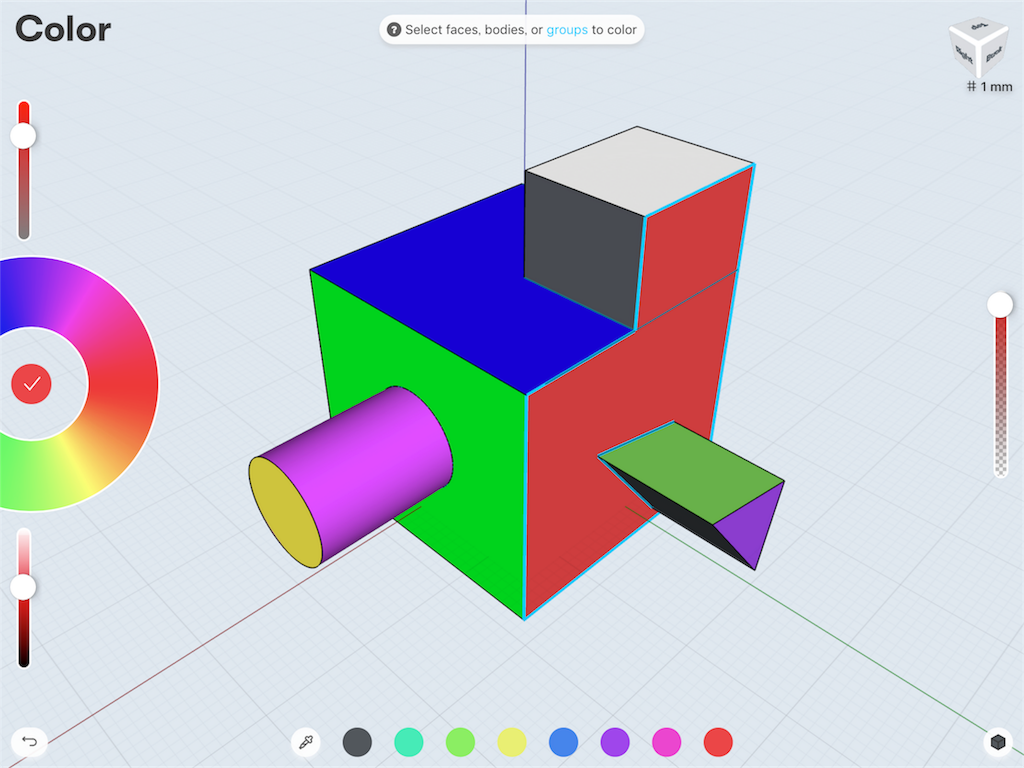Open the 1 mm grid size setting
1024x768 pixels.
[990, 87]
